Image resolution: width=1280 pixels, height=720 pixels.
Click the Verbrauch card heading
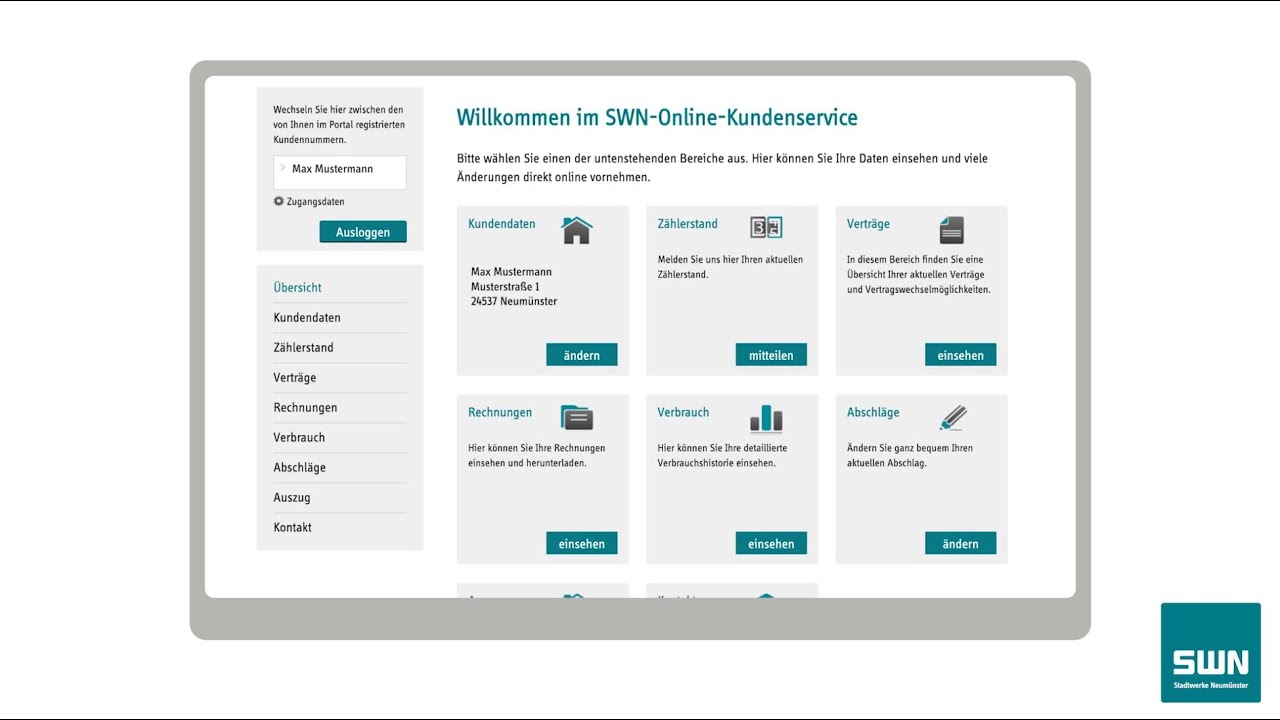tap(683, 412)
